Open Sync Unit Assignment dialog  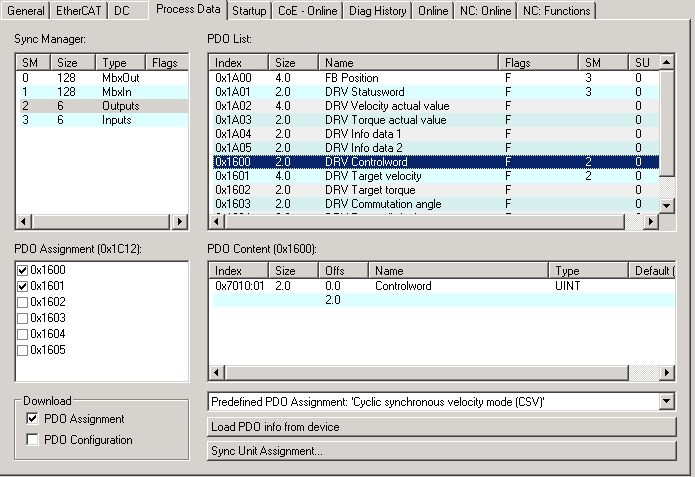[442, 451]
